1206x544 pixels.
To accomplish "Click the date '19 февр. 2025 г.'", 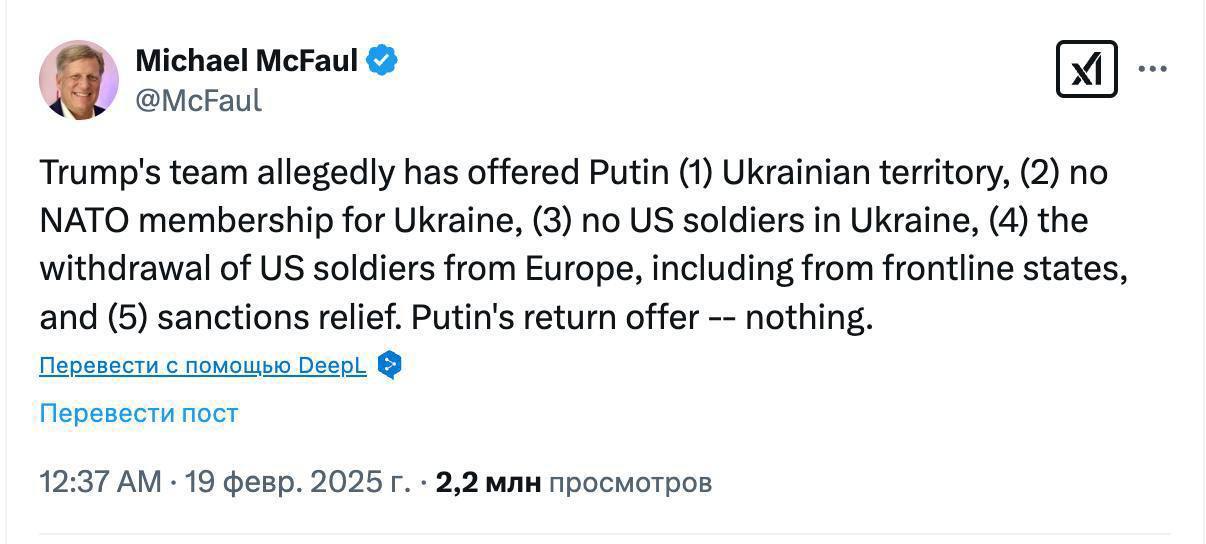I will 298,483.
